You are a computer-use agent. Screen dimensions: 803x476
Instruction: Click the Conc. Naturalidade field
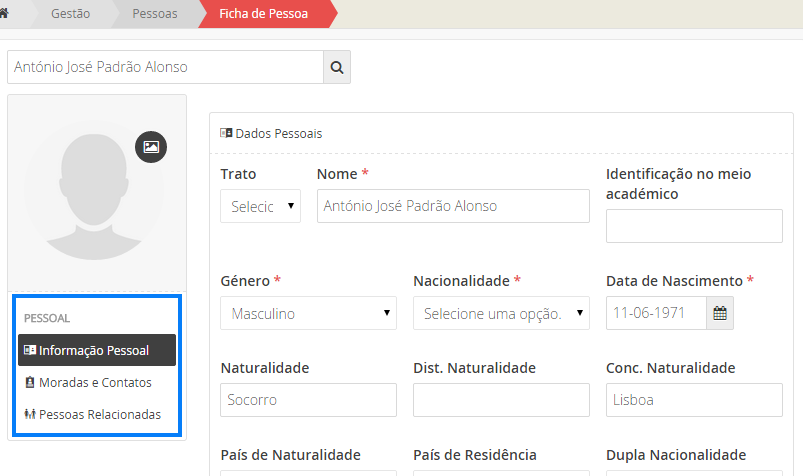694,400
